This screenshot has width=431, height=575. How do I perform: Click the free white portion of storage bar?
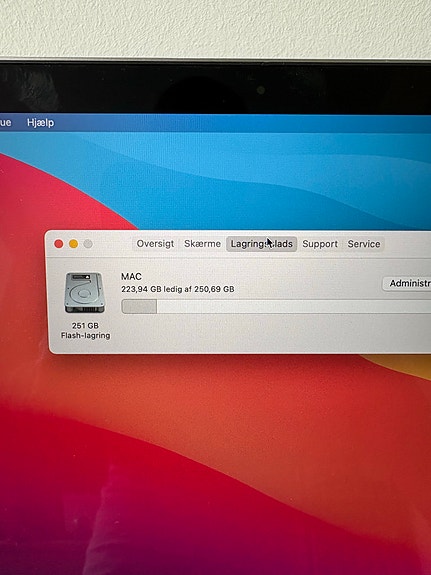[293, 307]
